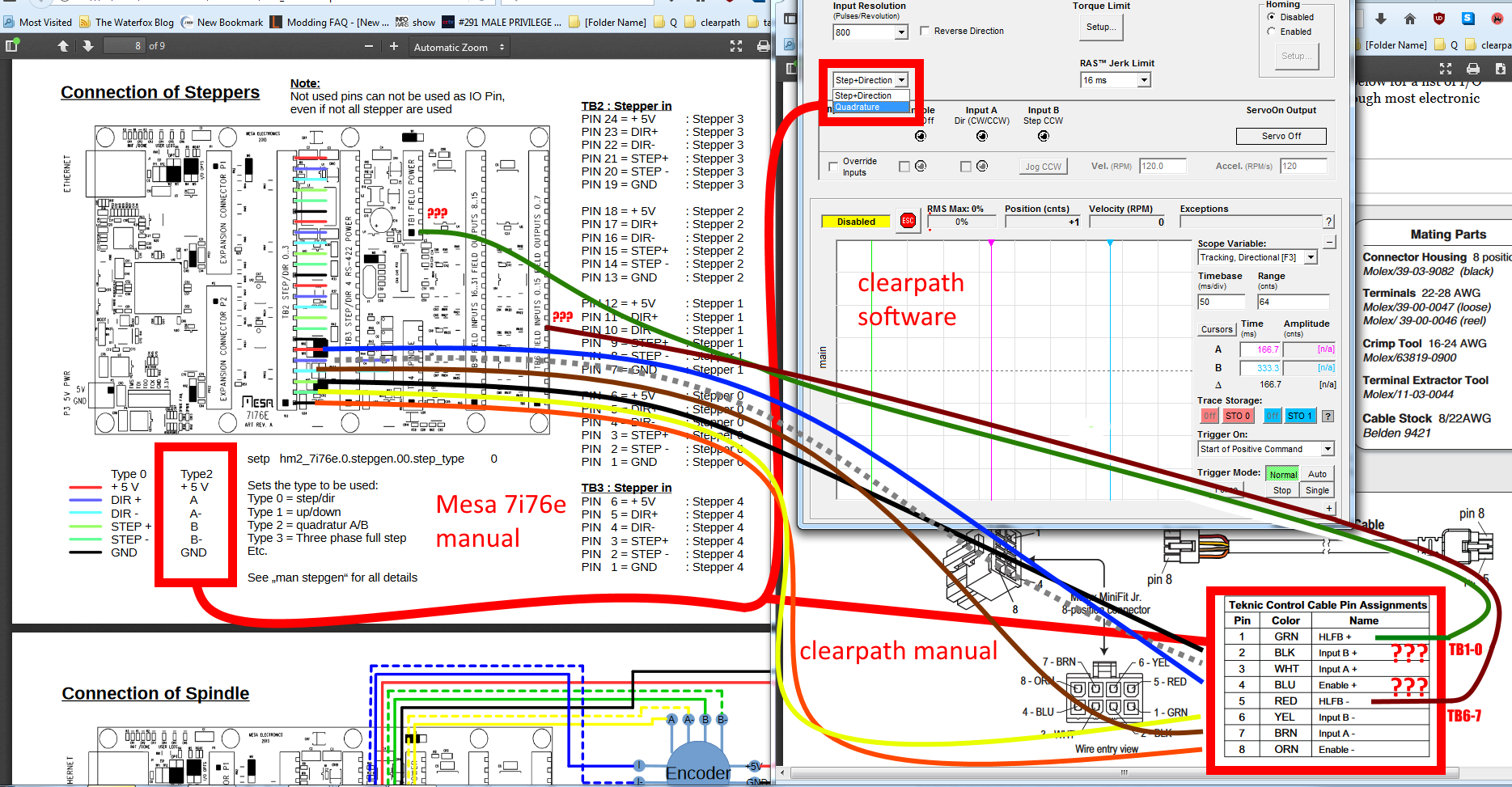Screen dimensions: 1512x787
Task: Open Trace Storage help question mark
Action: (1328, 416)
